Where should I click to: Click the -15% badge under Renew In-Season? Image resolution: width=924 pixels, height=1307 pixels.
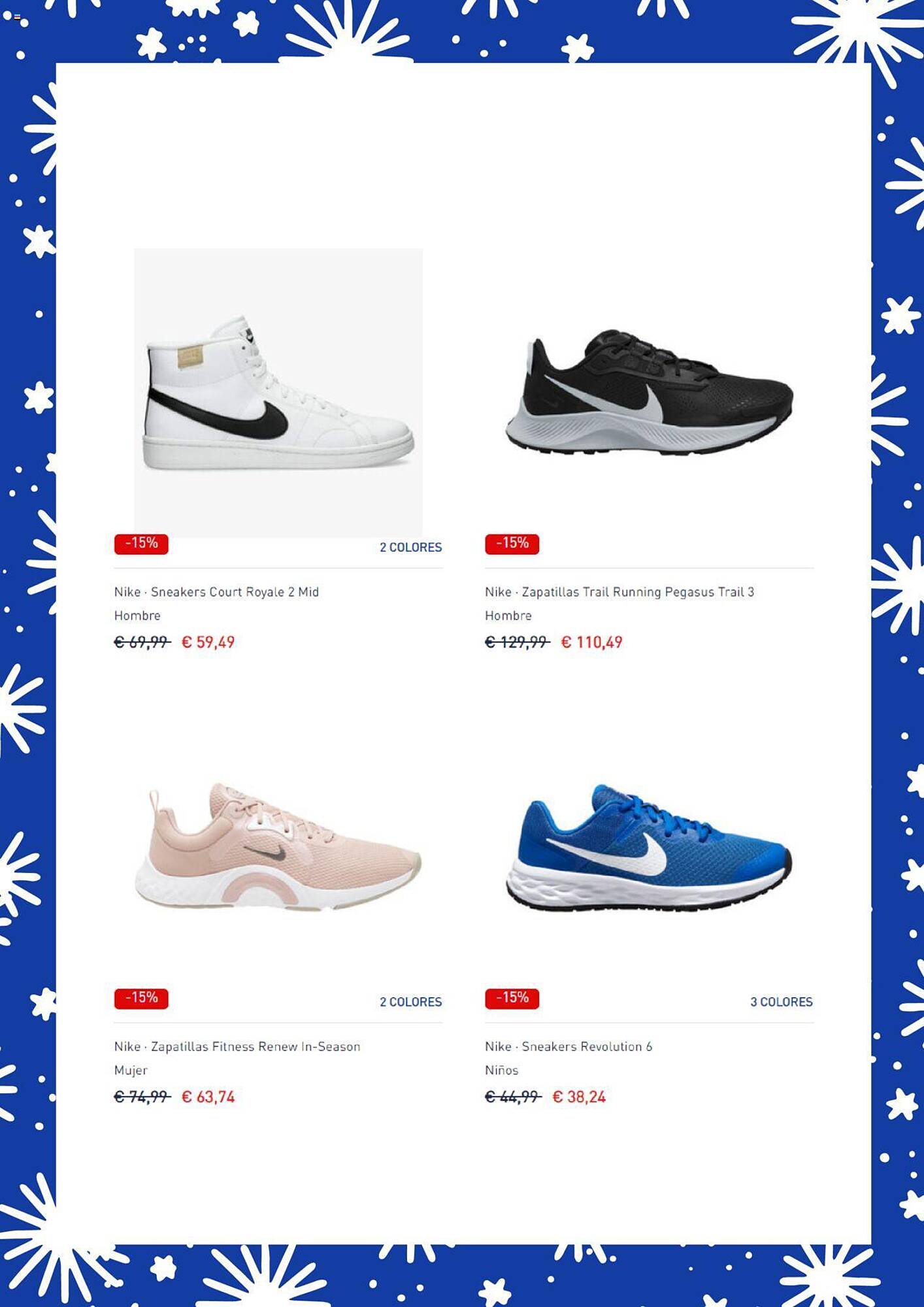141,999
